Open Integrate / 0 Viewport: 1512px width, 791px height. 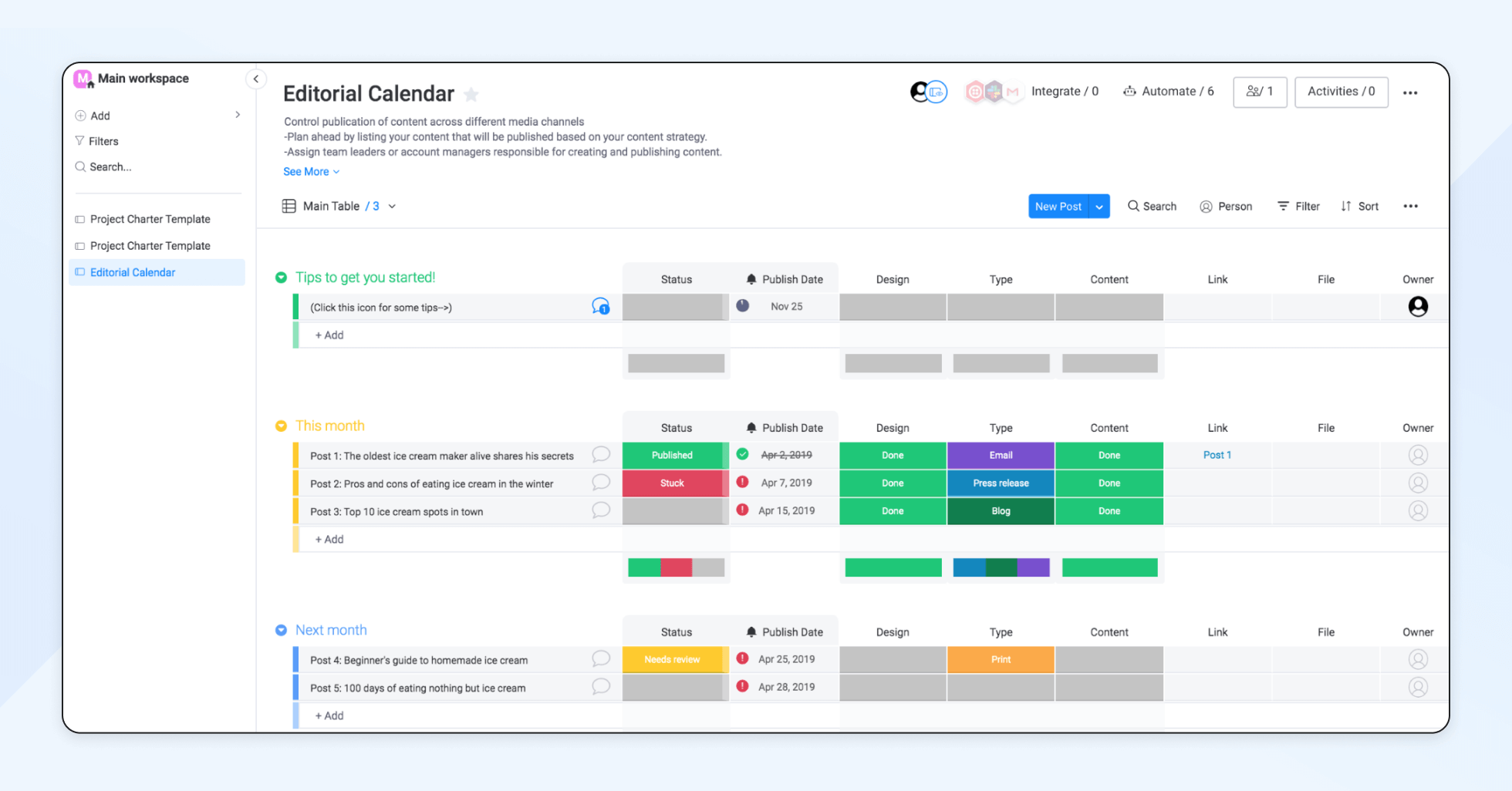pyautogui.click(x=1065, y=92)
